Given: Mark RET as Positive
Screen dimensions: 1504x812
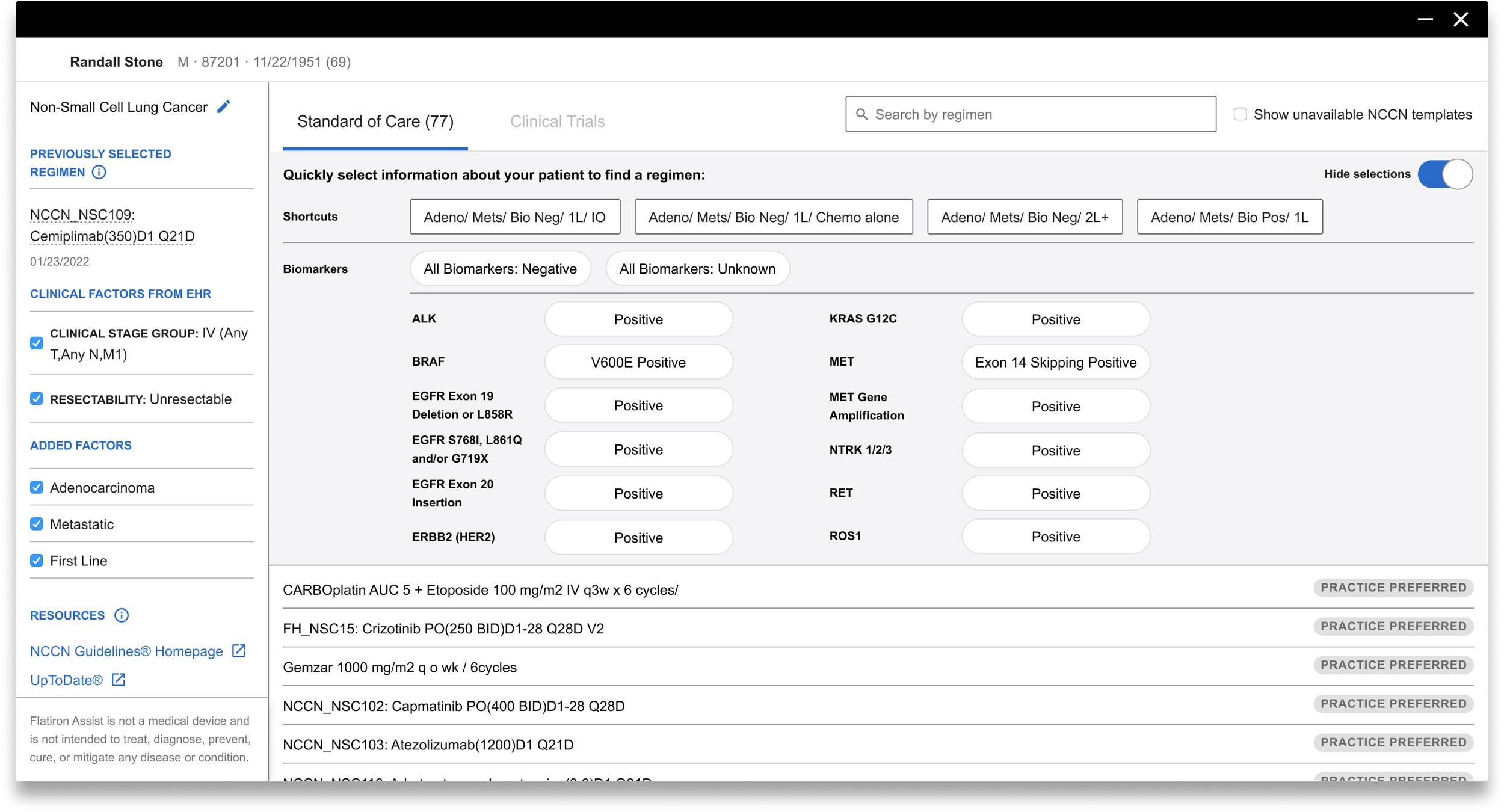Looking at the screenshot, I should point(1056,493).
